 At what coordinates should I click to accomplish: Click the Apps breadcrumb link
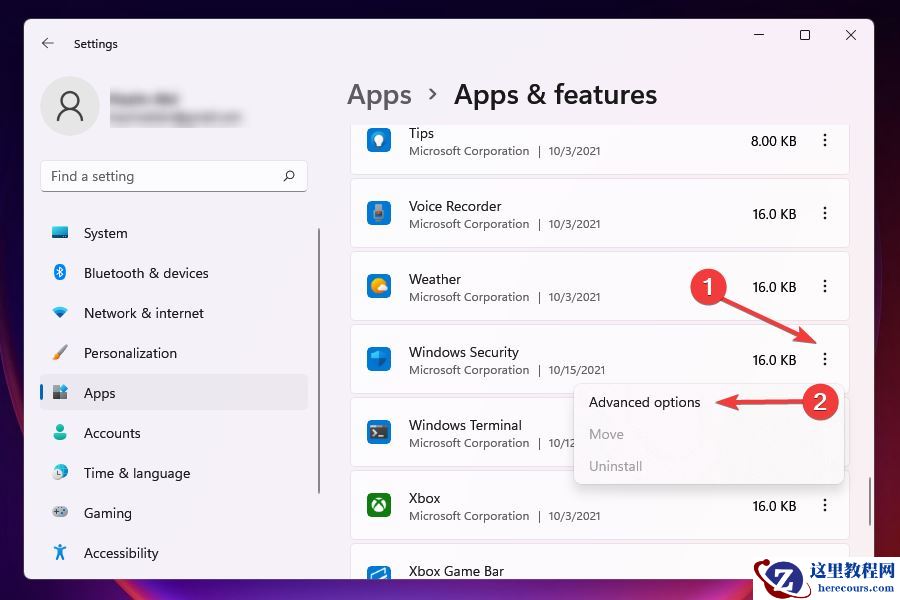click(379, 94)
